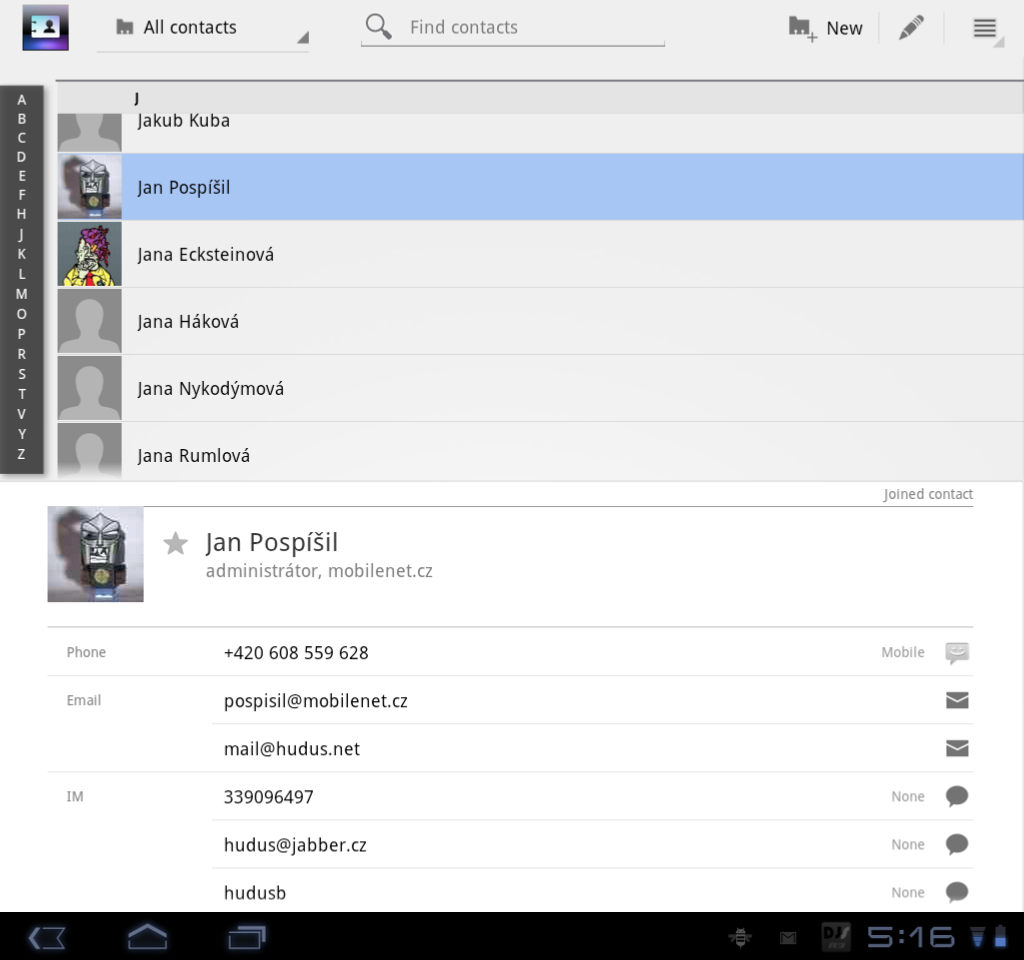The width and height of the screenshot is (1024, 960).
Task: Open the Contacts app icon top-left
Action: 44,27
